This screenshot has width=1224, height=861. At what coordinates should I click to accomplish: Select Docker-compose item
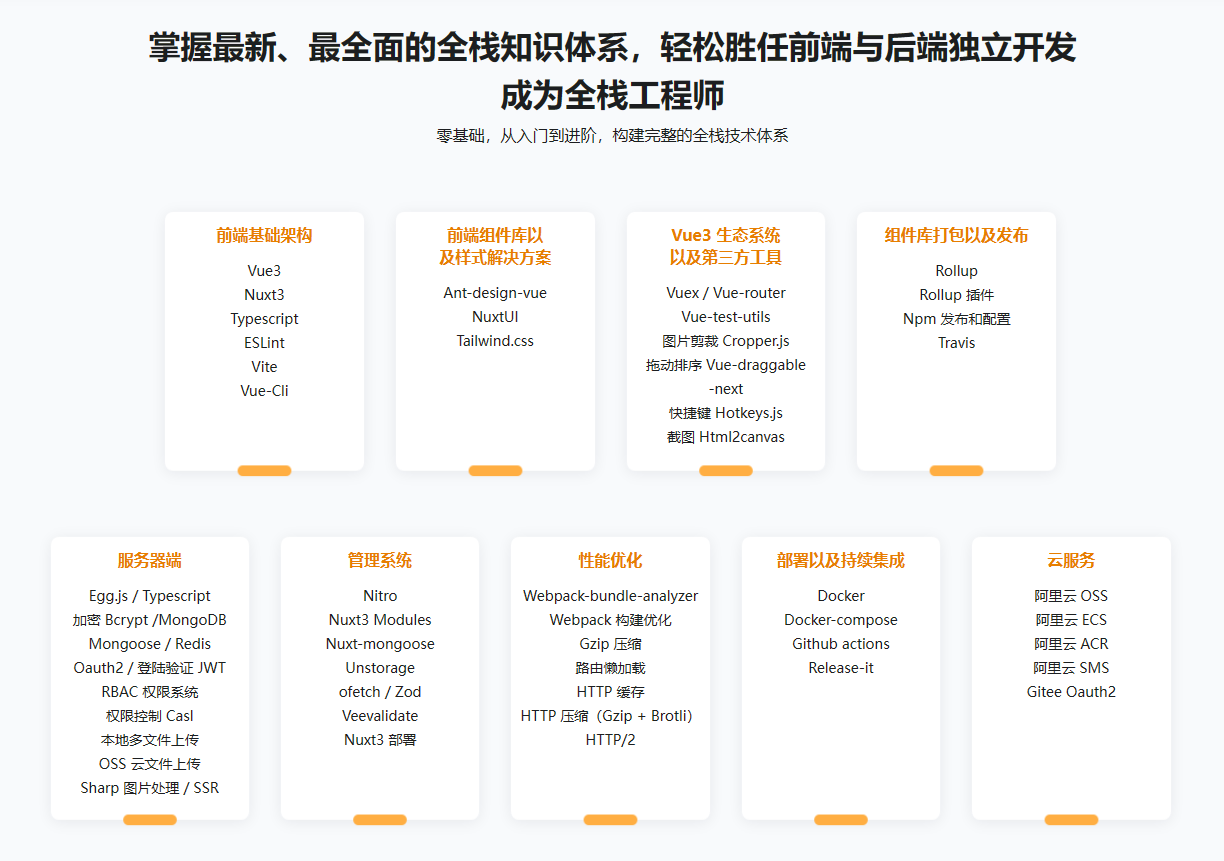coord(841,620)
